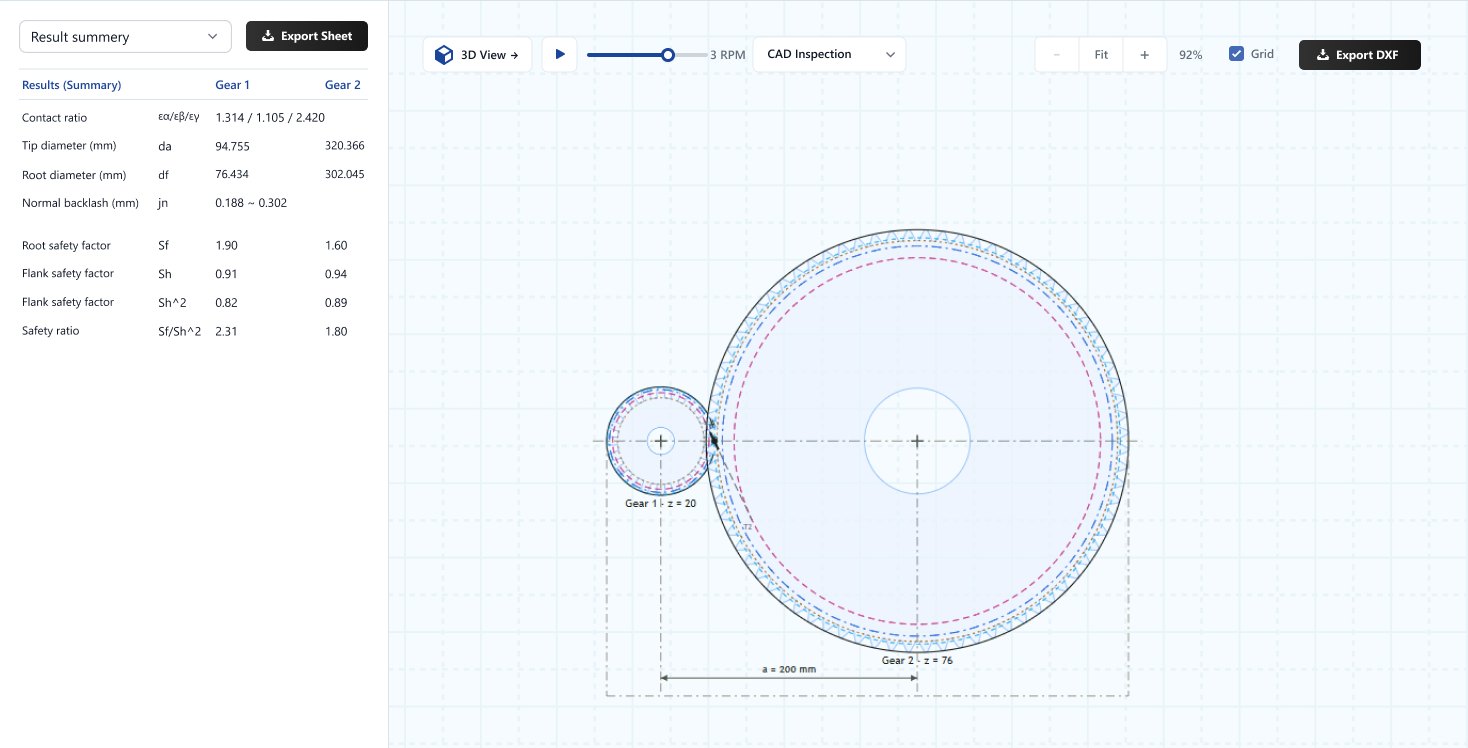
Task: Click backlash value 0.188 ~ 0.302
Action: [x=251, y=203]
